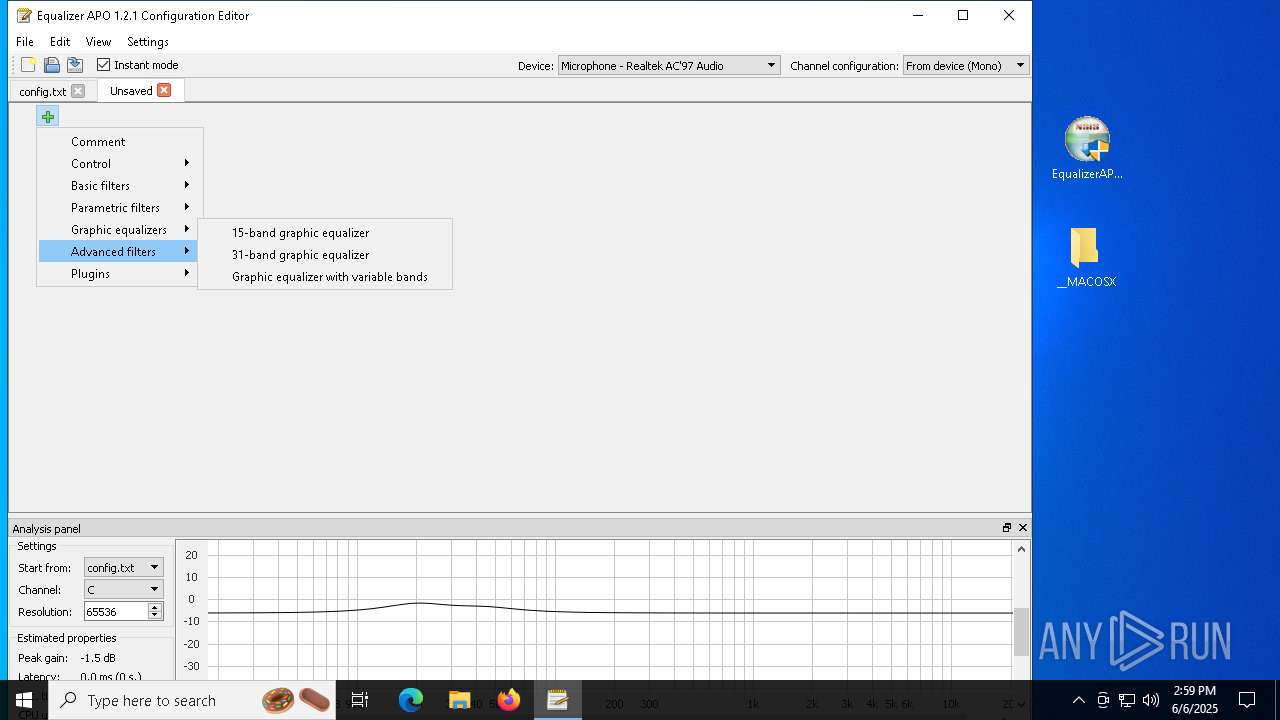Open the Channel dropdown in Analysis panel
Screen dimensions: 1280x720
[x=123, y=590]
